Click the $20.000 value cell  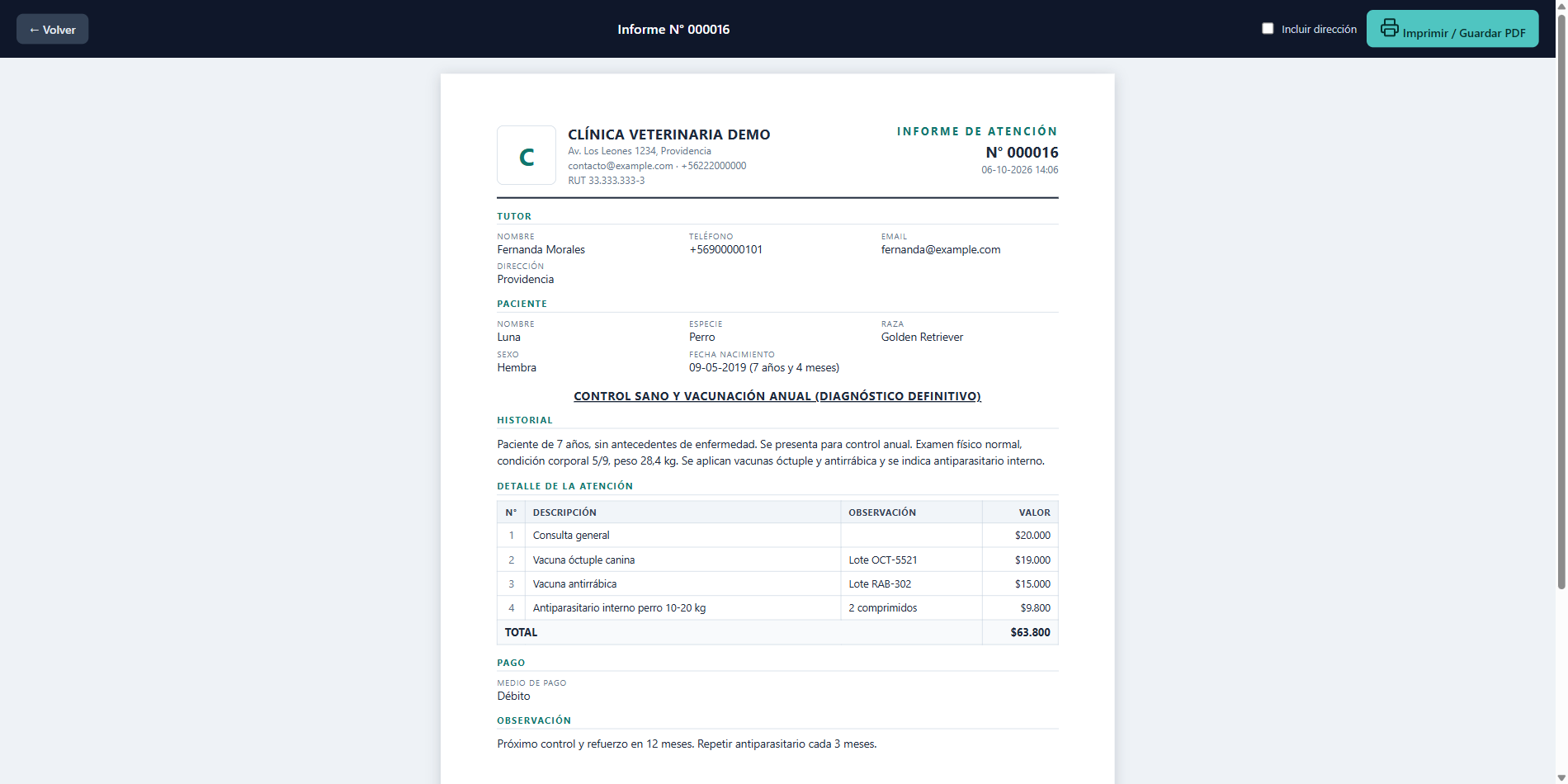(x=1020, y=536)
